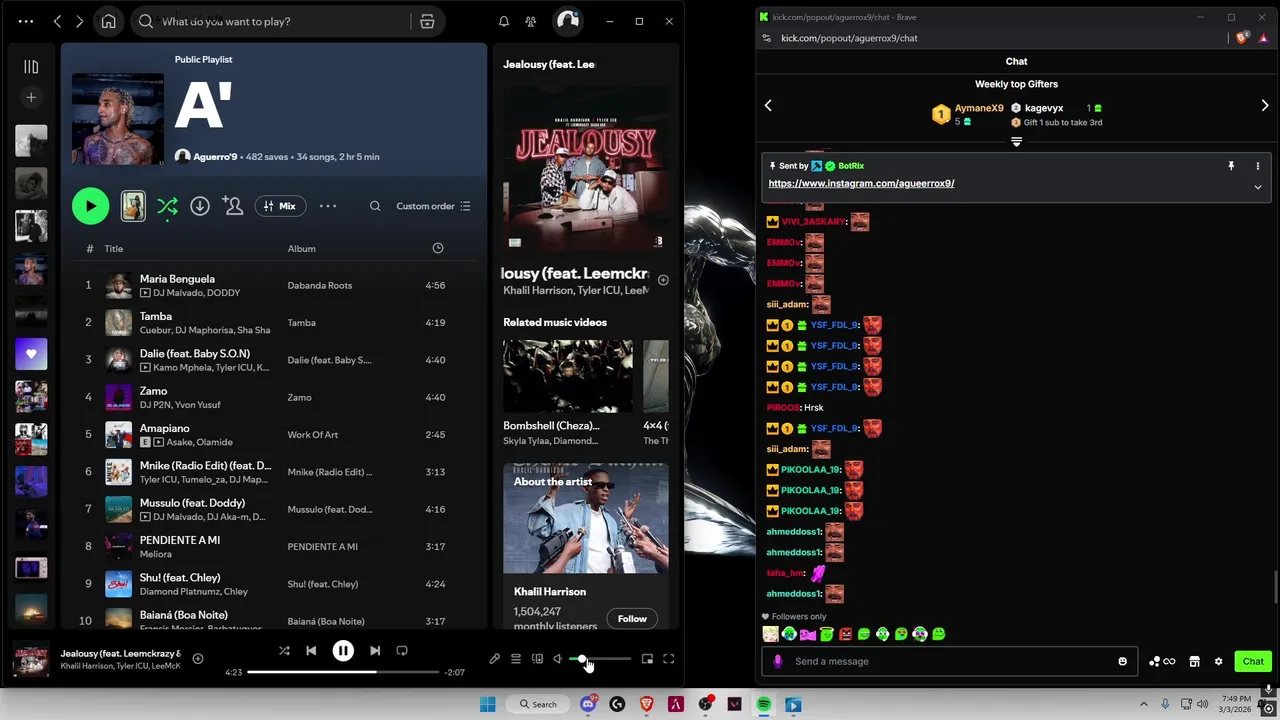Image resolution: width=1280 pixels, height=720 pixels.
Task: Expand the pinned BotRix message
Action: [1258, 187]
